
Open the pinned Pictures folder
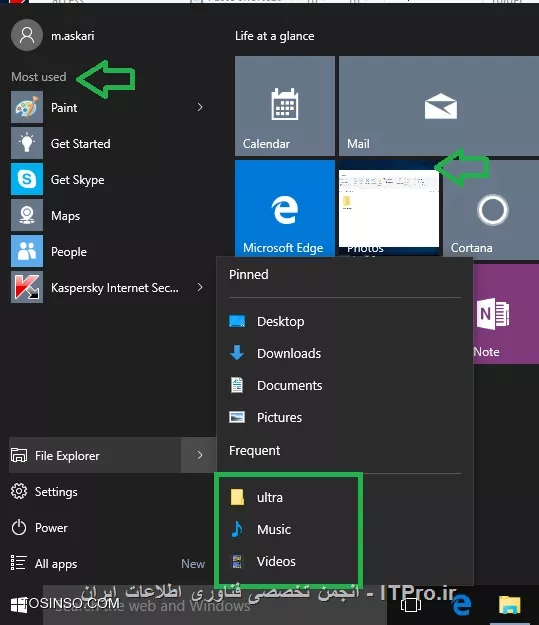pyautogui.click(x=345, y=417)
